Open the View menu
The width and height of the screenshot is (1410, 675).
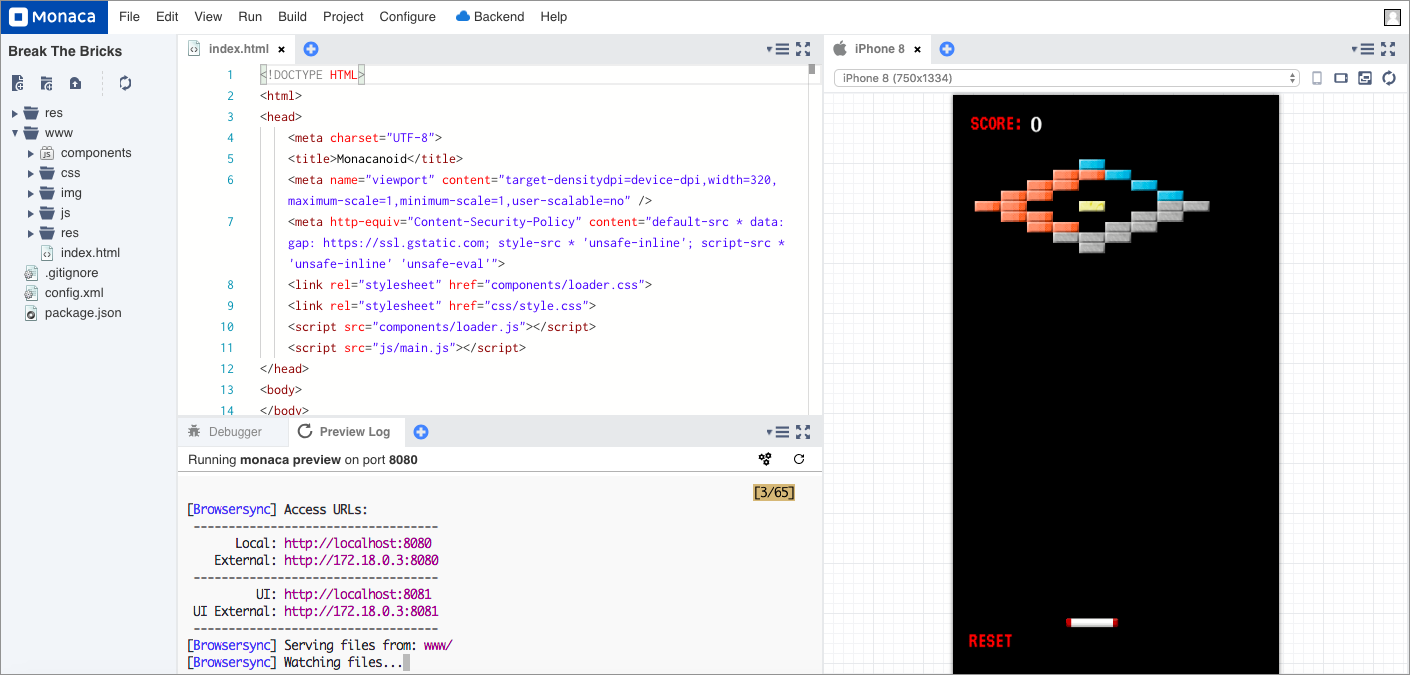(x=208, y=17)
